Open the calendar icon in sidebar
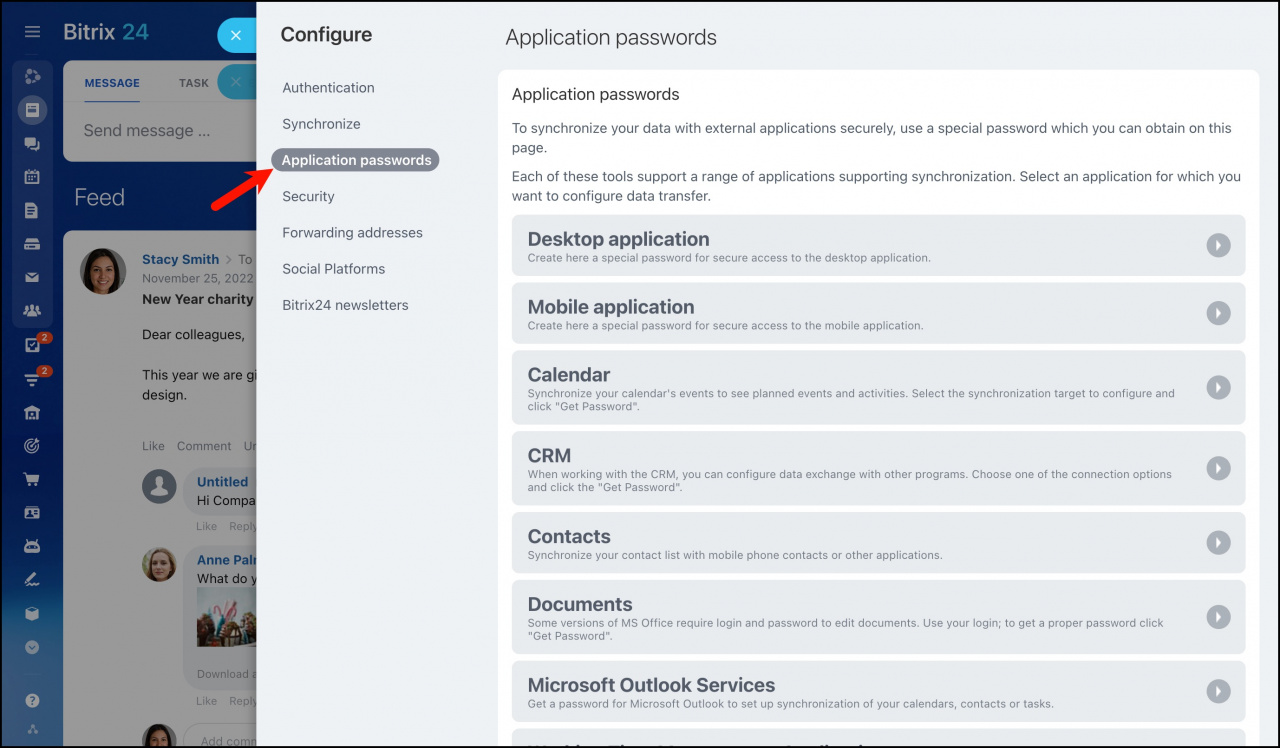The width and height of the screenshot is (1280, 748). coord(32,177)
